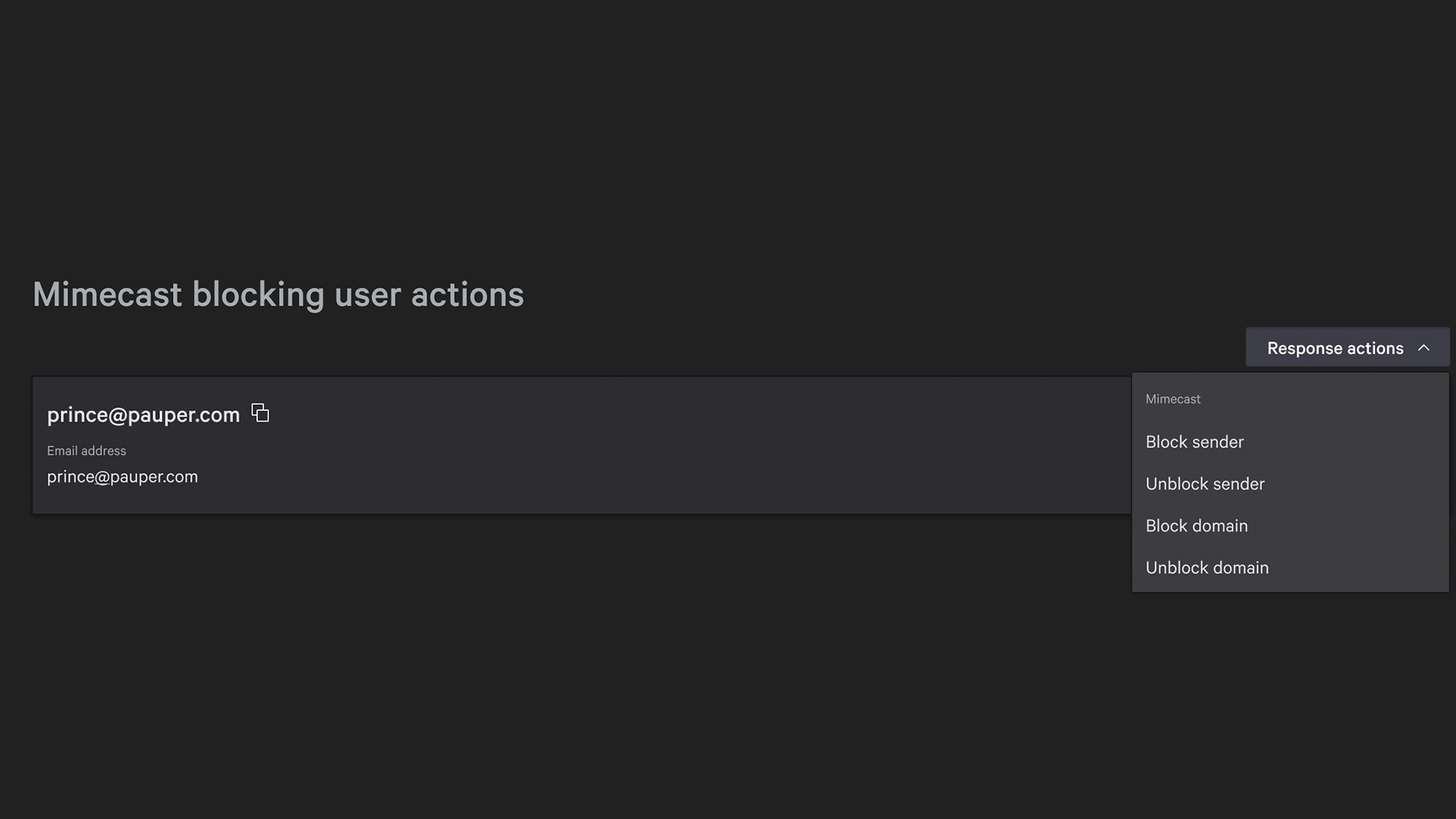Image resolution: width=1456 pixels, height=819 pixels.
Task: Click the Email address field label
Action: 86,450
